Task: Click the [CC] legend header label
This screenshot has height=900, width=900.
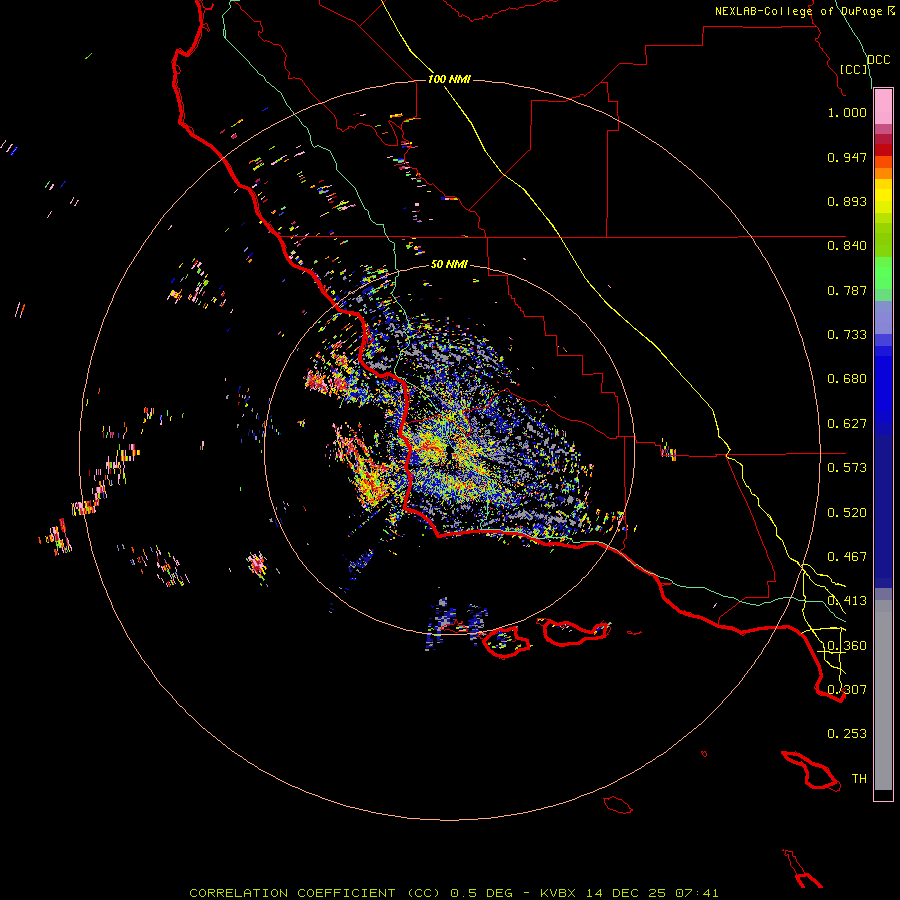Action: point(853,69)
